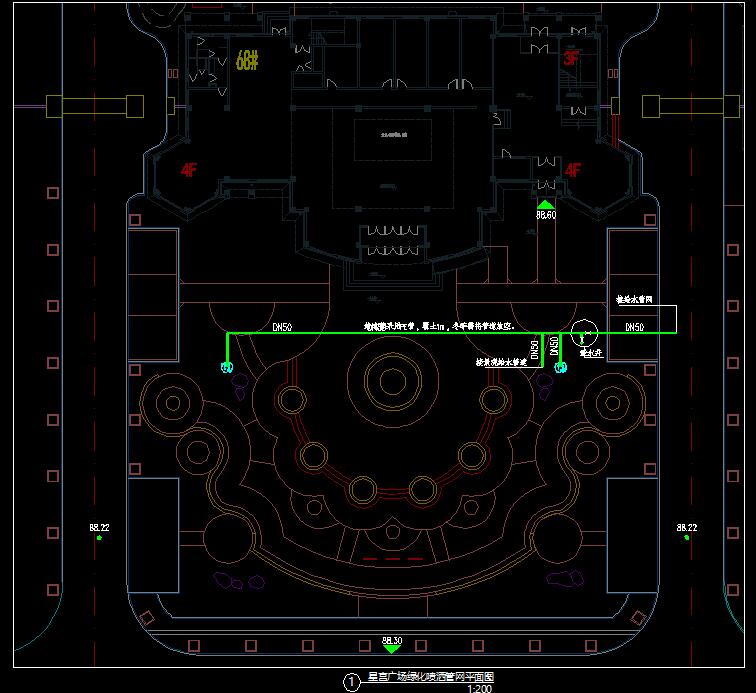The height and width of the screenshot is (693, 756).
Task: Select the long PE管 pipe note annotation
Action: pos(439,326)
